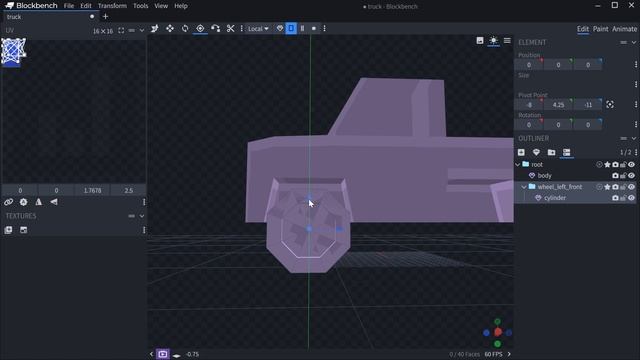Collapse the Outliner panel
The height and width of the screenshot is (360, 640).
point(634,138)
